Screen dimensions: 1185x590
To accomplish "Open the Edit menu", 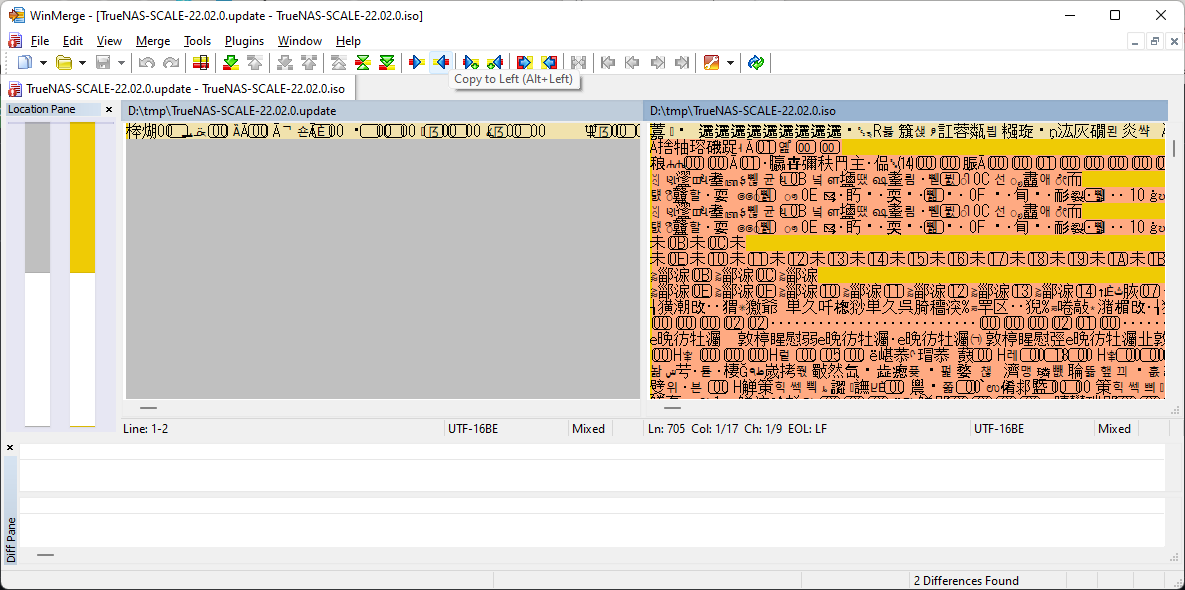I will 73,41.
